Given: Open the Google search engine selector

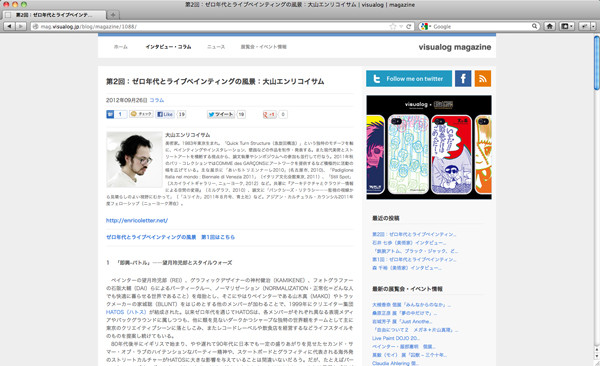Looking at the screenshot, I should click(425, 26).
